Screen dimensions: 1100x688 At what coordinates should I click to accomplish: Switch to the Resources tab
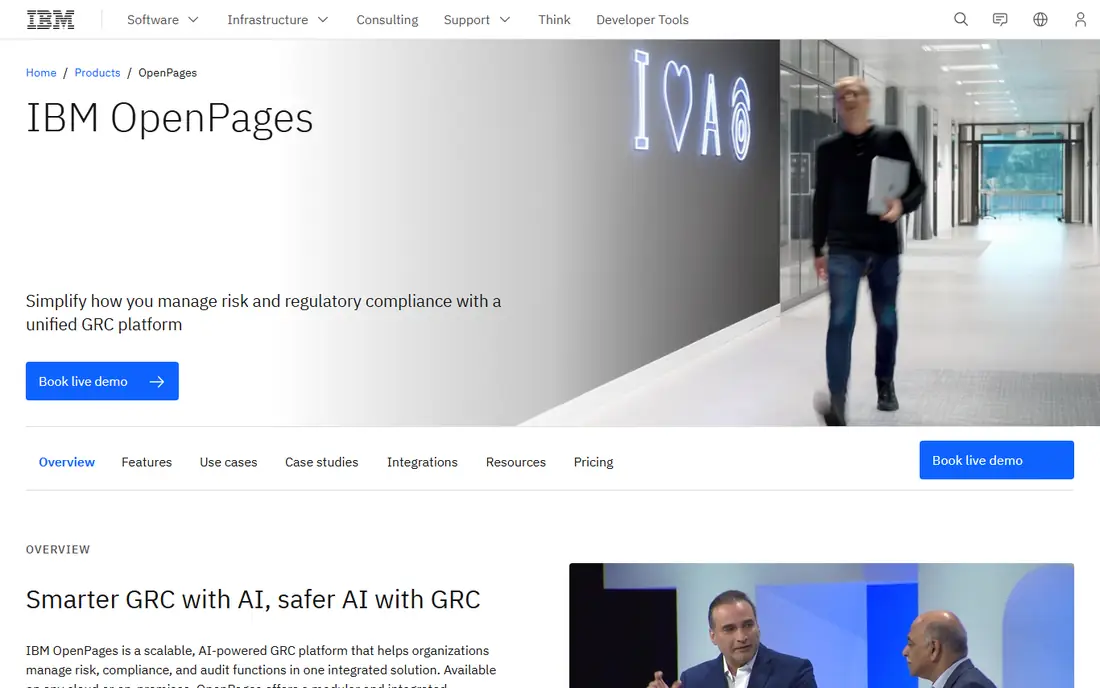click(516, 462)
